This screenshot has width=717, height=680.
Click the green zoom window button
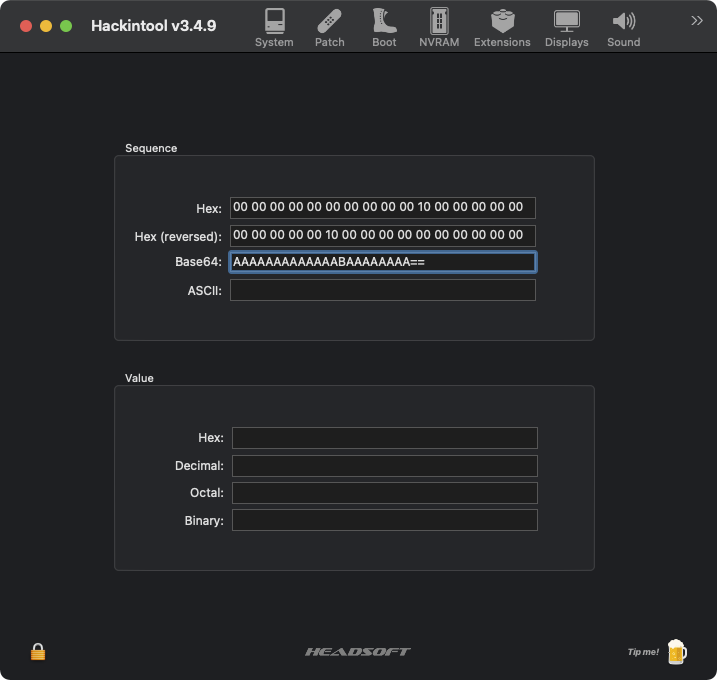click(66, 26)
